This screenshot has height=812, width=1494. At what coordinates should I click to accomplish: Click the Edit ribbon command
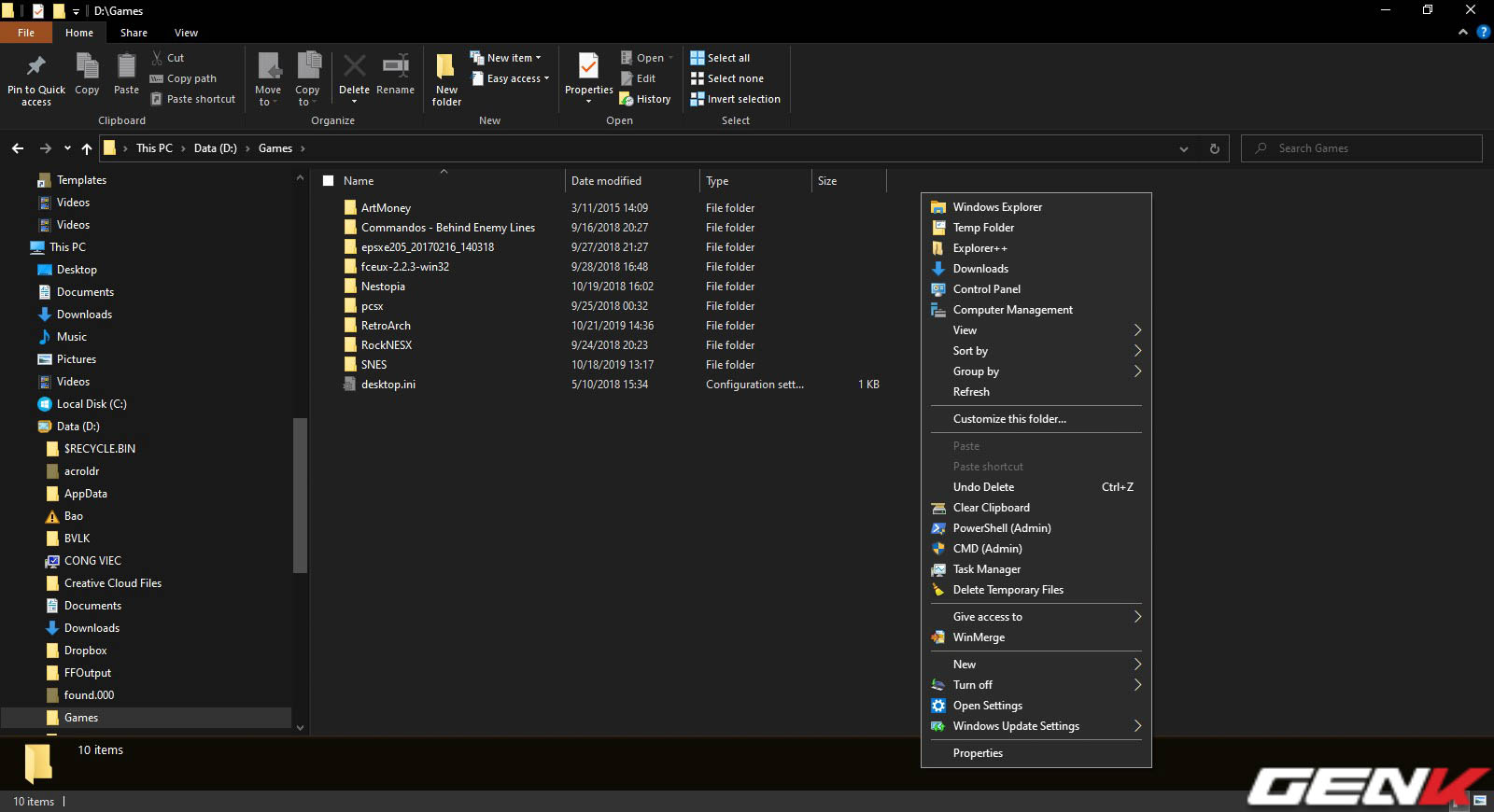coord(639,78)
